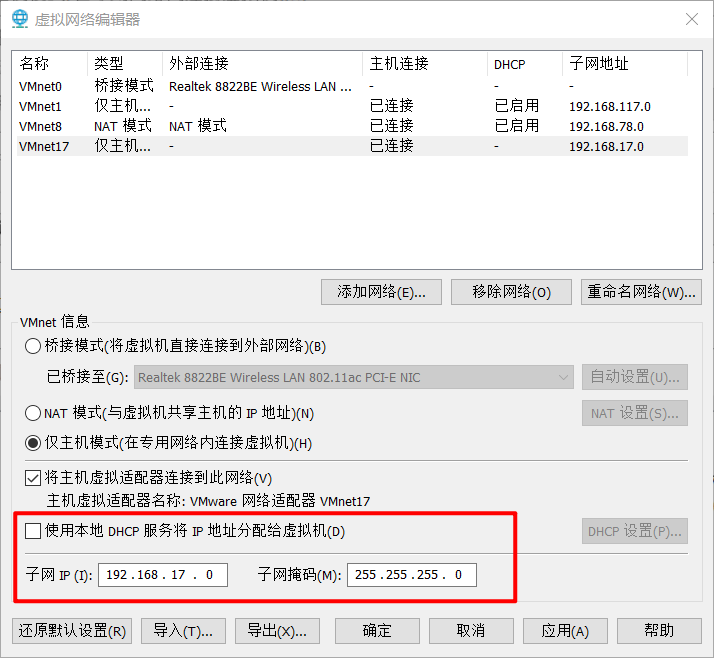Select the VMnet1 host-only network row
This screenshot has height=658, width=714.
coord(40,106)
